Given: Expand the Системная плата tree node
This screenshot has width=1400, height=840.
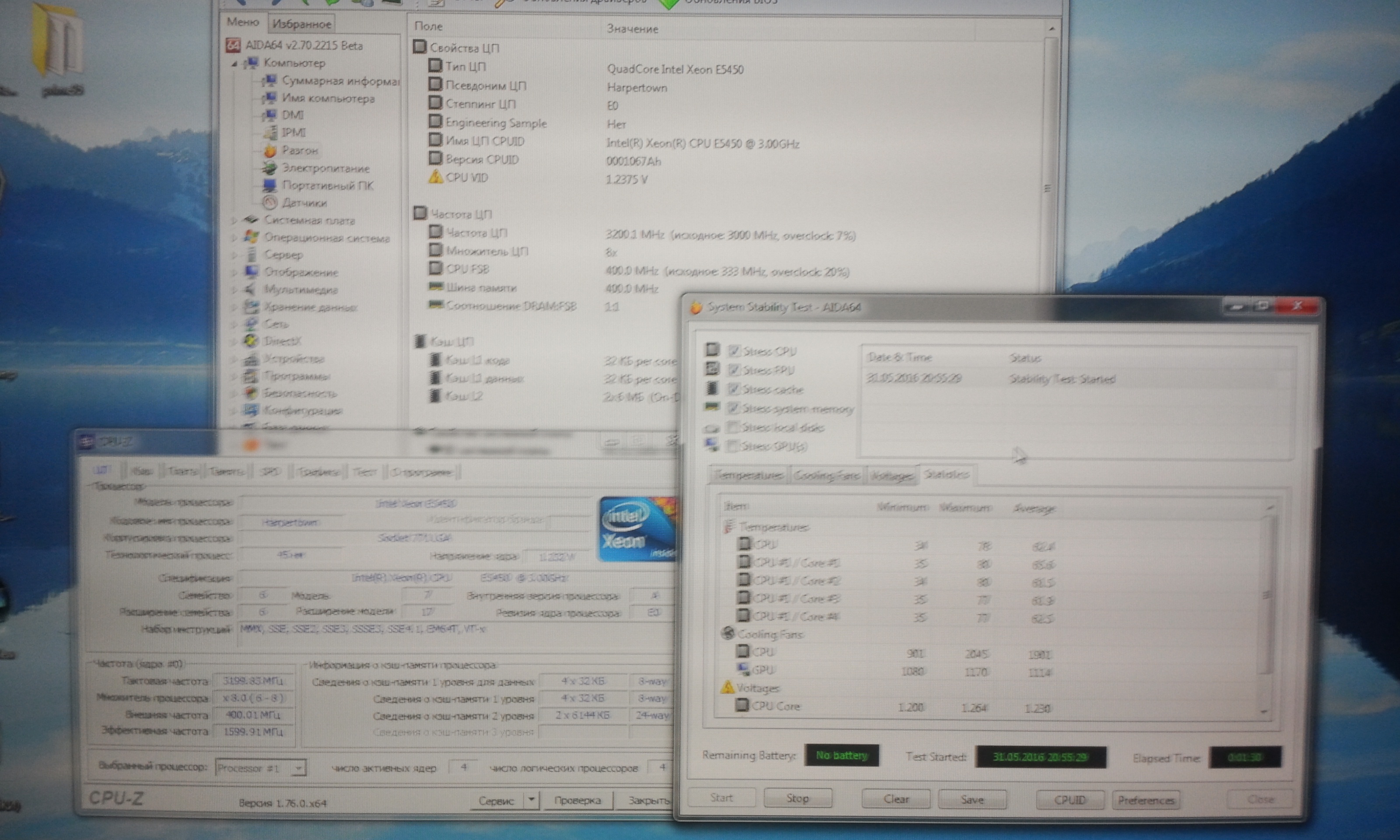Looking at the screenshot, I should [x=234, y=220].
